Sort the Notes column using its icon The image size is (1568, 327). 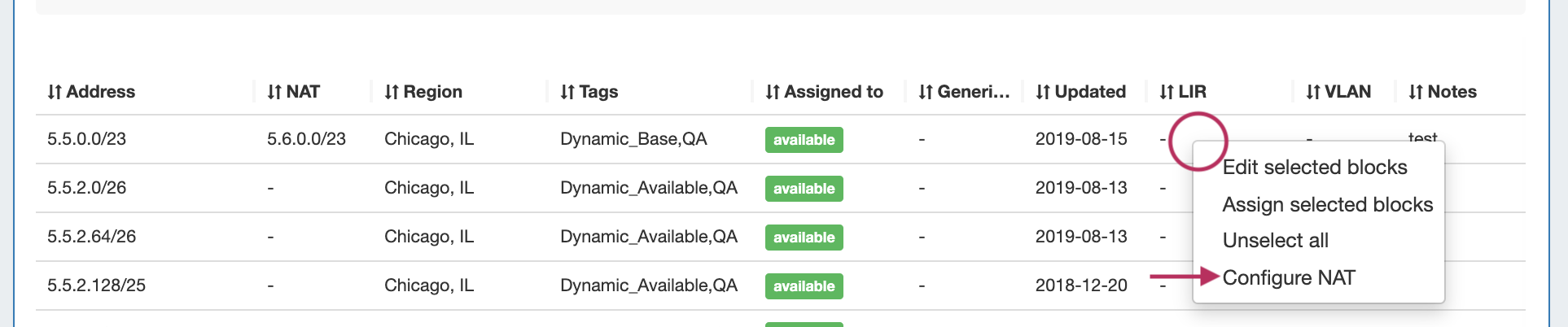click(x=1416, y=93)
